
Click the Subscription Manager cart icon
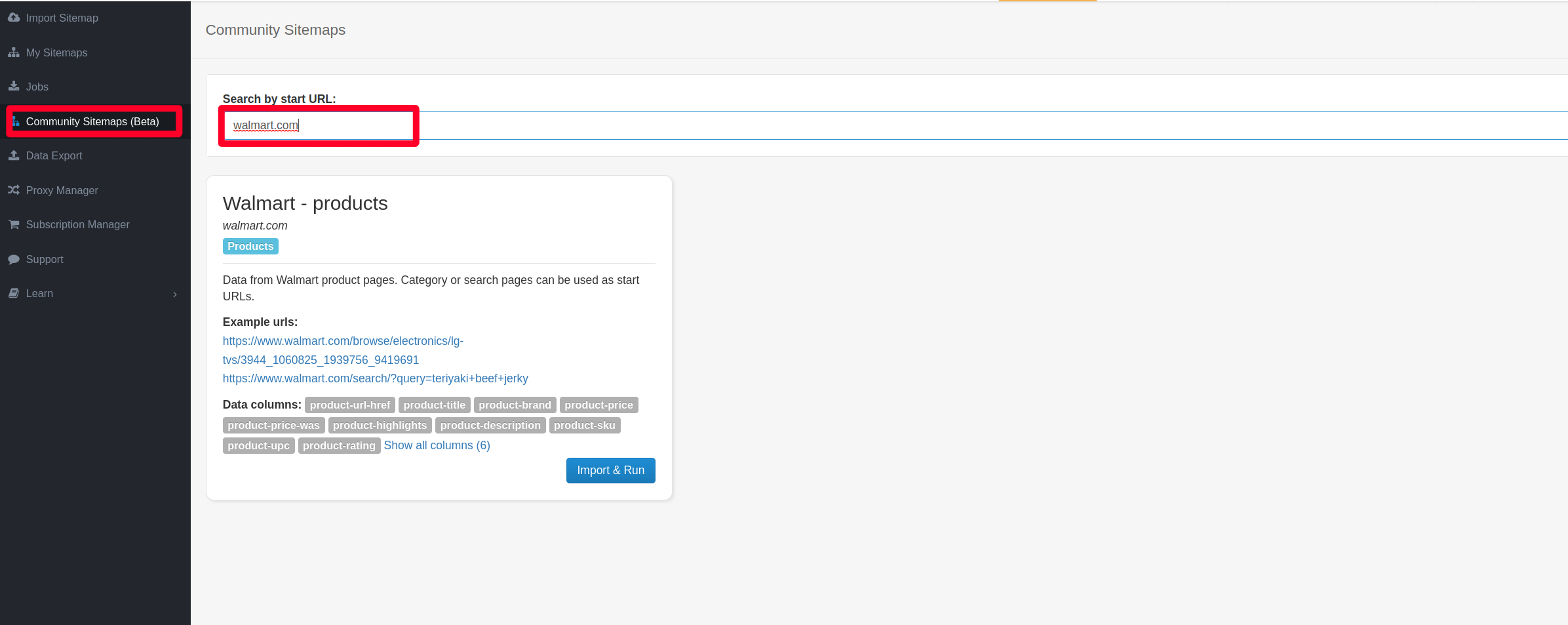[14, 224]
